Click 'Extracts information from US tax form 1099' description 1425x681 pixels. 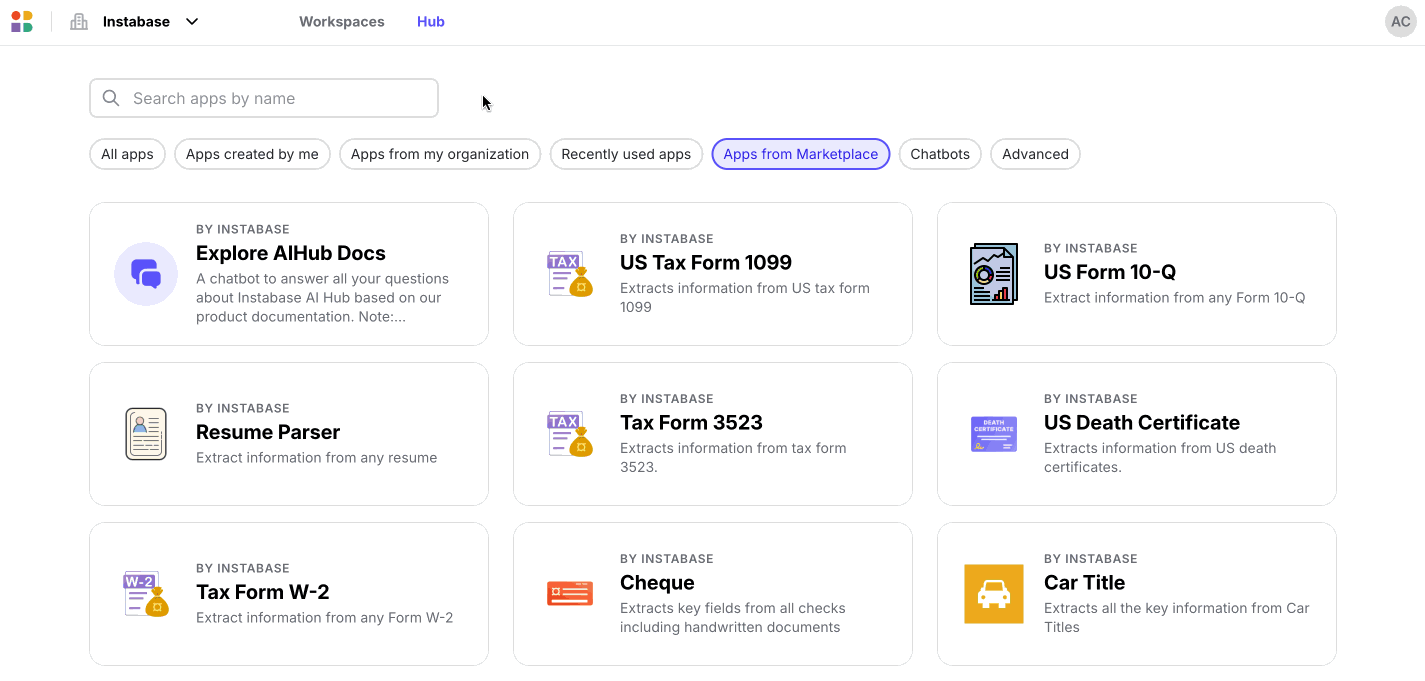[745, 298]
